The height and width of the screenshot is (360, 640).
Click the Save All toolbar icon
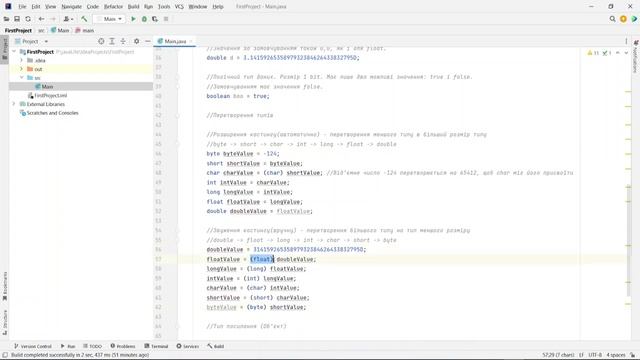[17, 19]
